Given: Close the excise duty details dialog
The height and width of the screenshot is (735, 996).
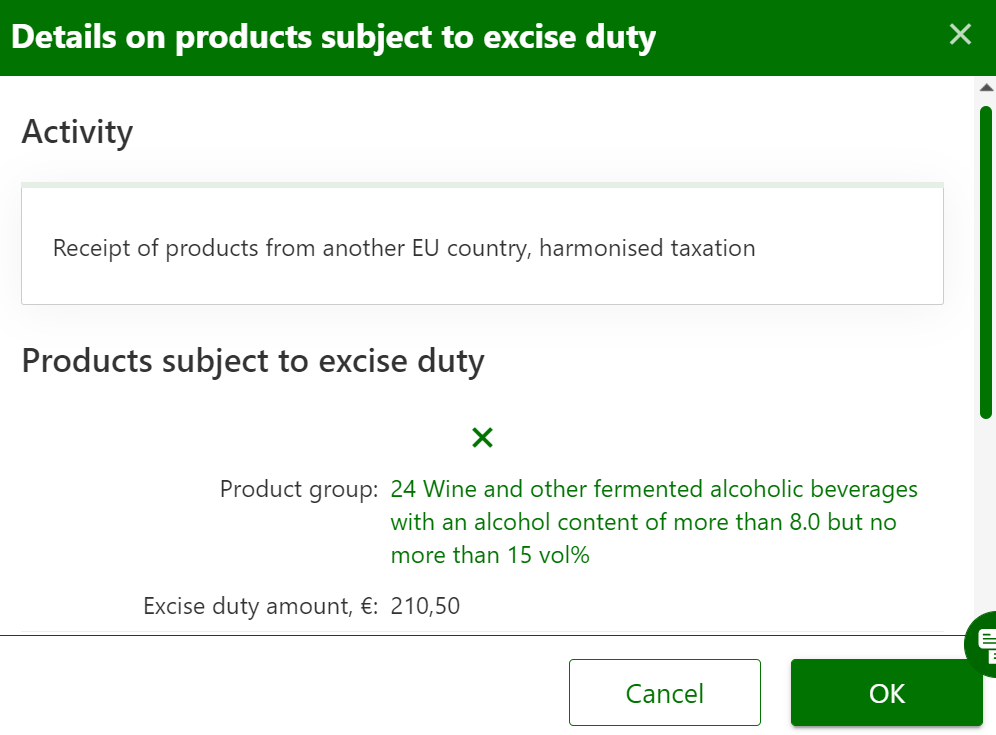Looking at the screenshot, I should [x=960, y=35].
